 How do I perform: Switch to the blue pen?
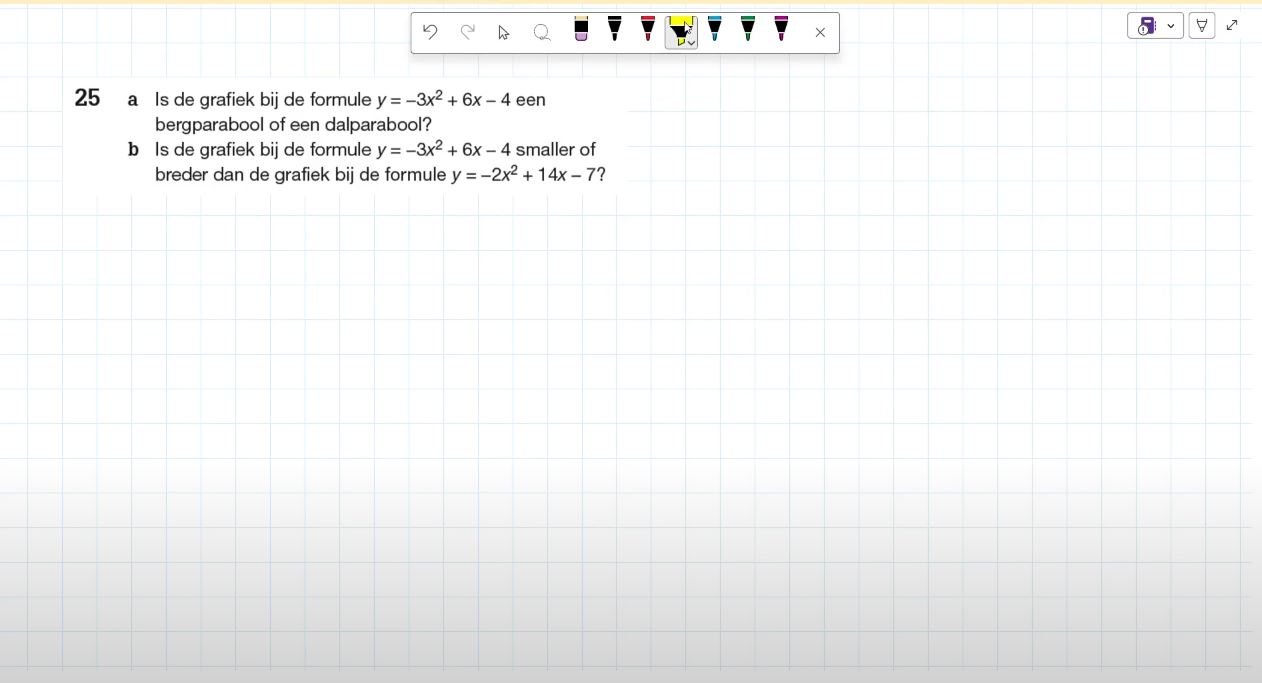coord(714,30)
